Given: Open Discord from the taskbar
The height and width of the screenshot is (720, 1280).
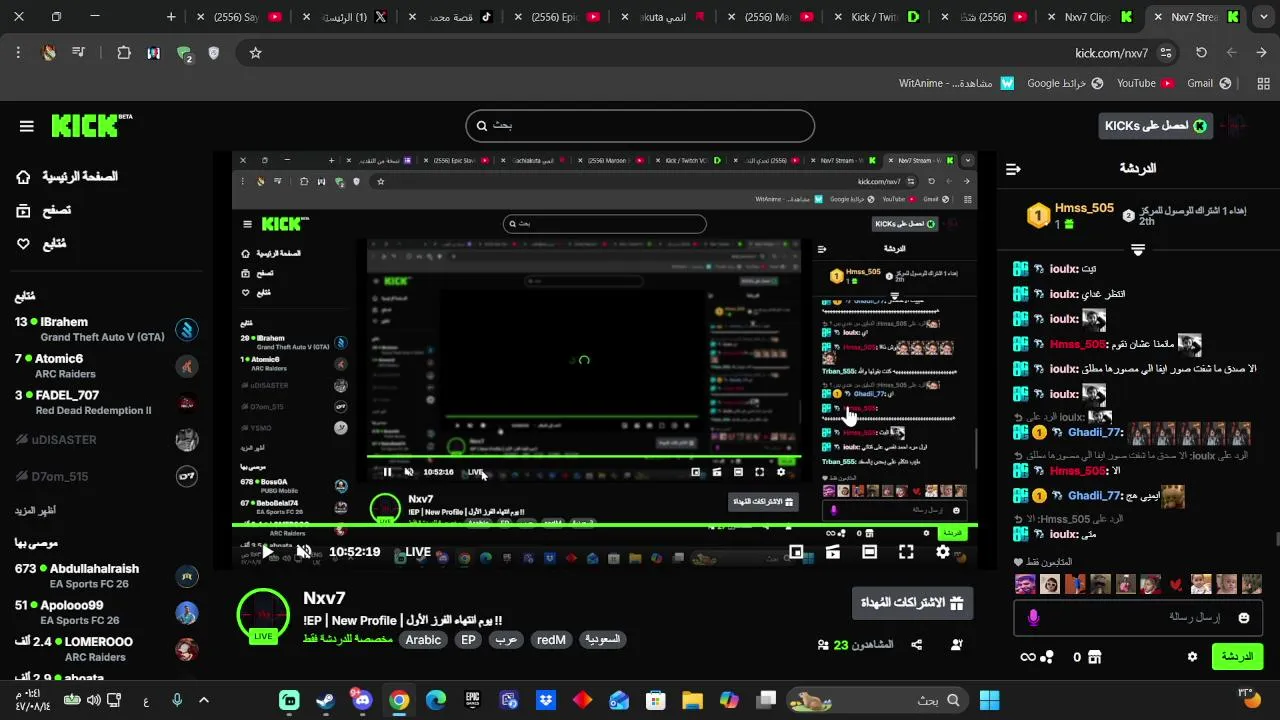Looking at the screenshot, I should coord(362,700).
